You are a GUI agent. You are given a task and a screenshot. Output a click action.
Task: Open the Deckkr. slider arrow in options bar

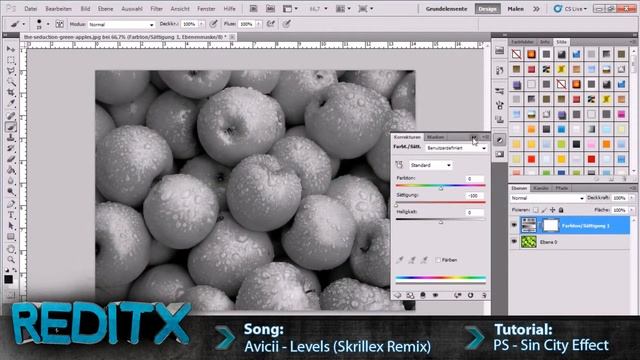(201, 24)
